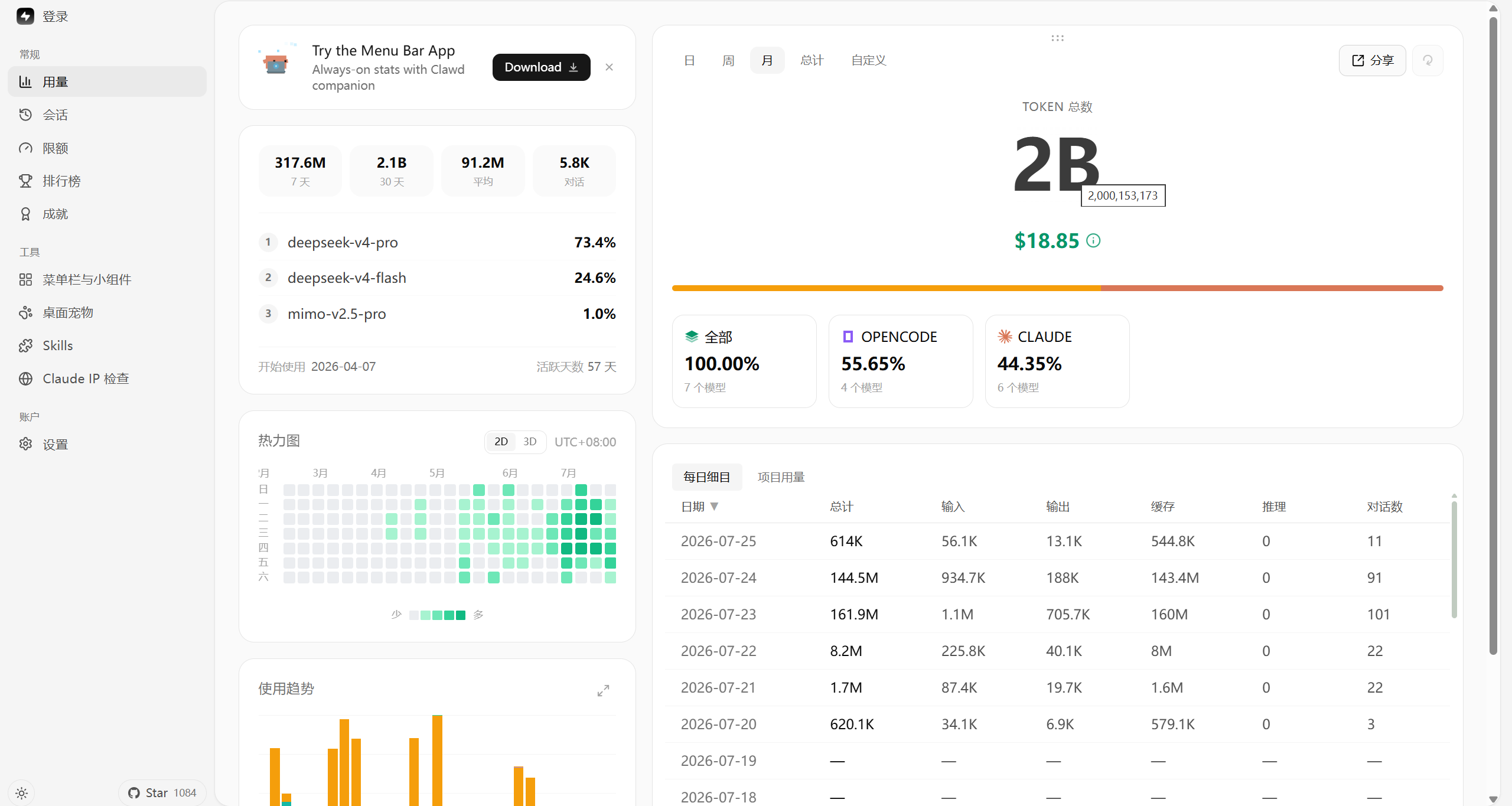
Task: Click the GitHub Star button
Action: (162, 793)
